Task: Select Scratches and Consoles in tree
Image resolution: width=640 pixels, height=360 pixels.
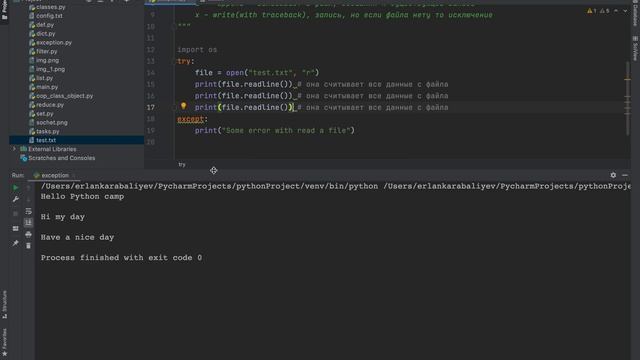Action: pyautogui.click(x=61, y=158)
